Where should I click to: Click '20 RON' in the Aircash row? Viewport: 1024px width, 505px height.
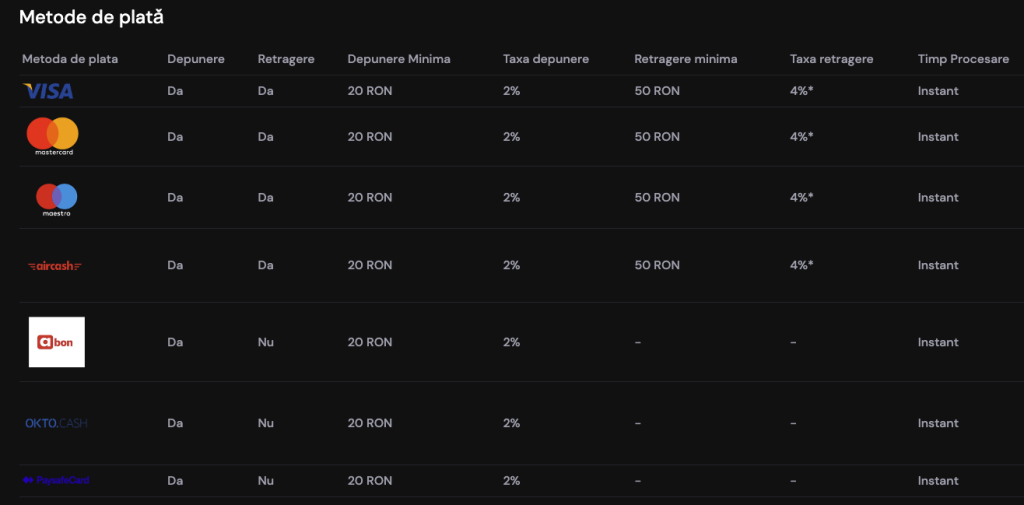coord(370,265)
